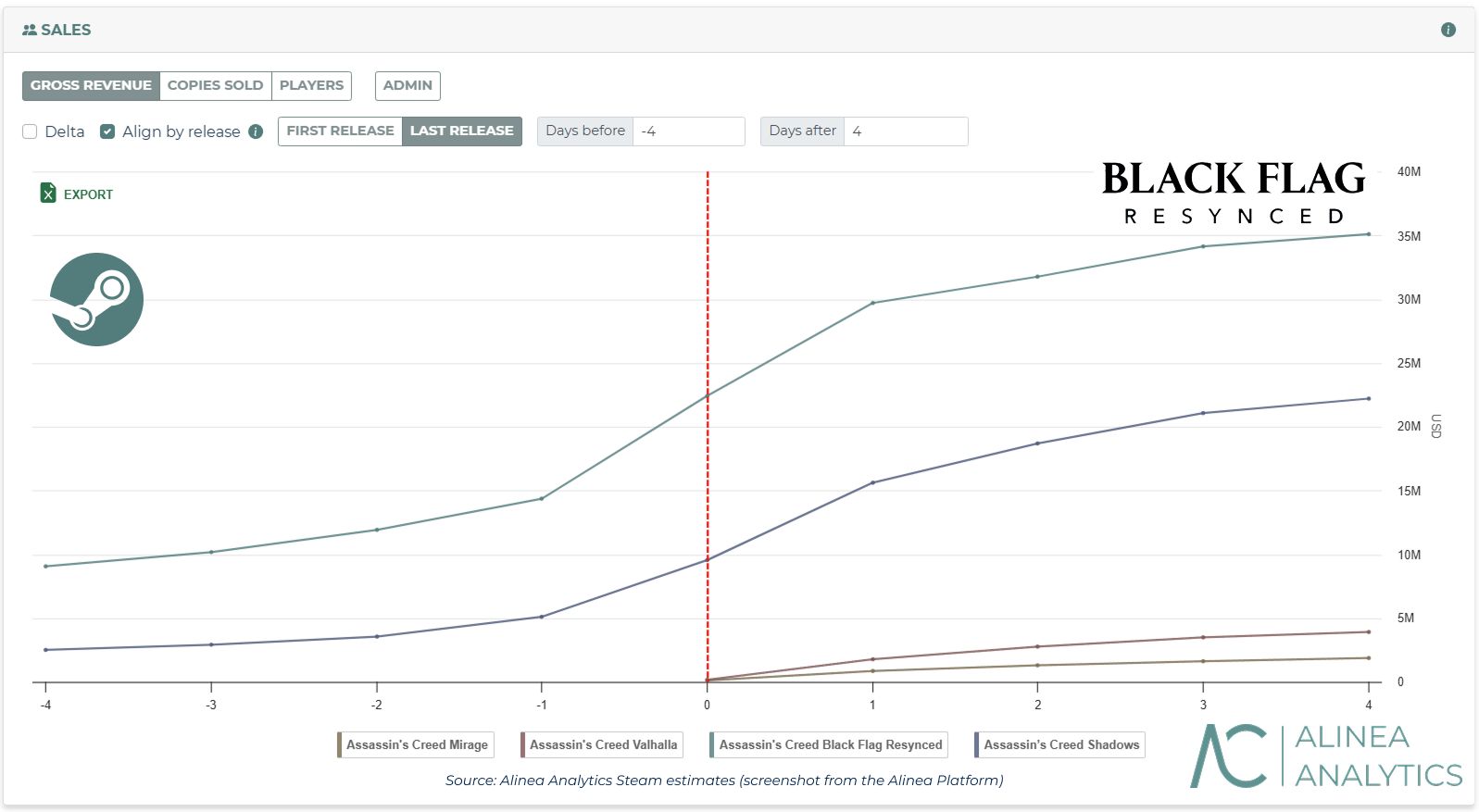This screenshot has height=812, width=1479.
Task: Toggle Assassin's Creed Valhalla legend series
Action: coord(602,744)
